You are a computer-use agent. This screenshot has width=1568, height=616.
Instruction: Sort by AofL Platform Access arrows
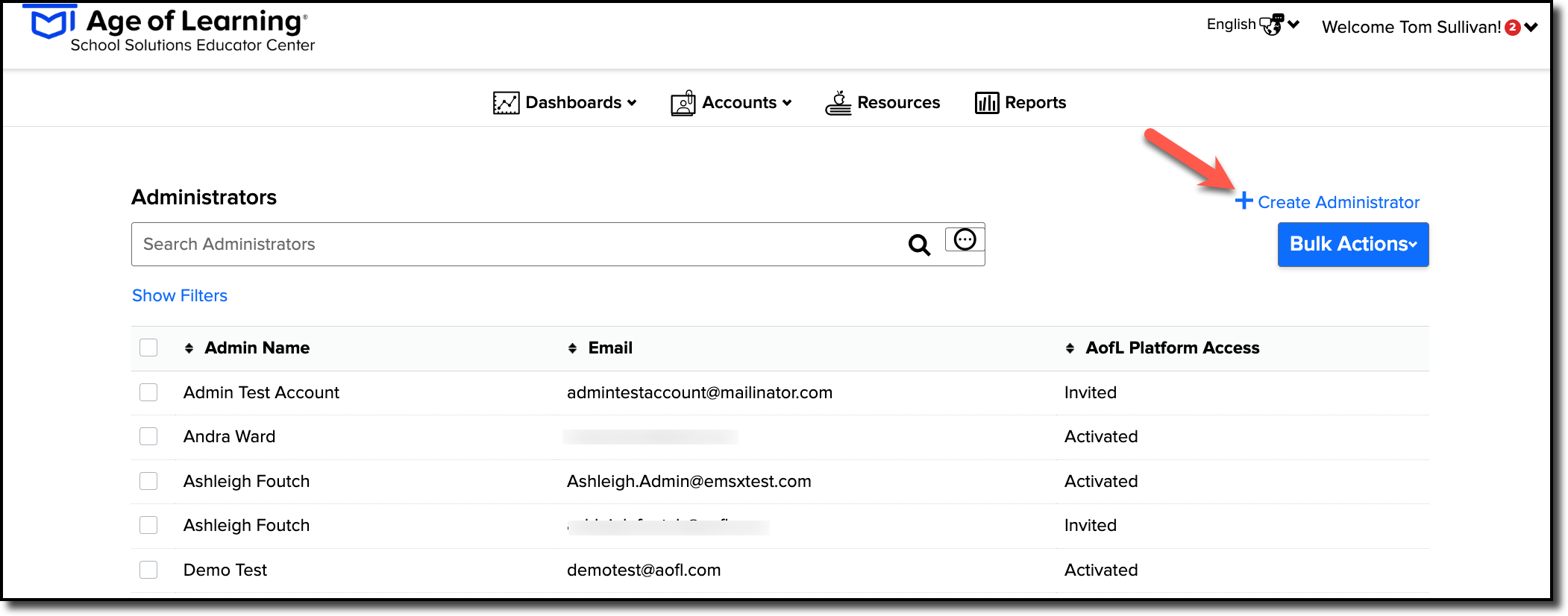tap(1070, 348)
